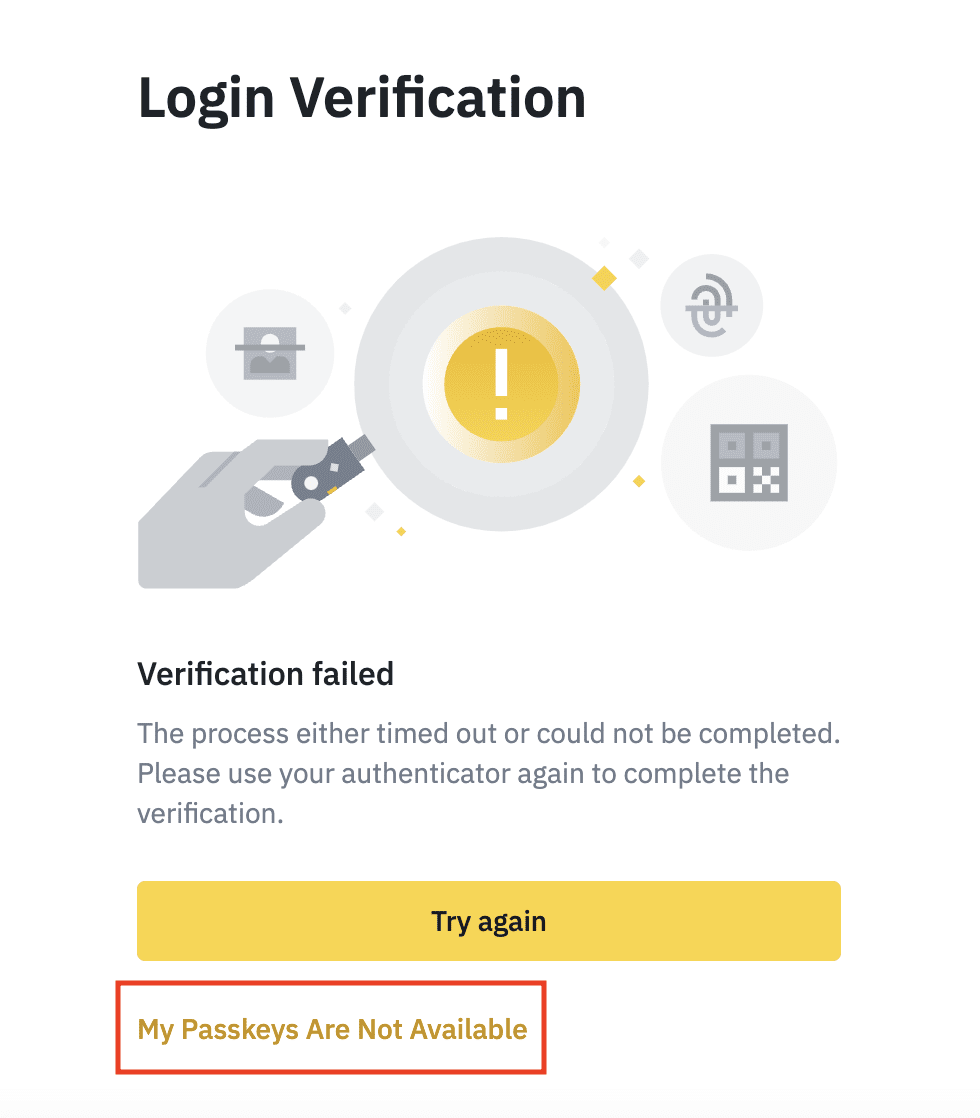Click the fingerprint icon
The image size is (980, 1118).
pos(711,307)
